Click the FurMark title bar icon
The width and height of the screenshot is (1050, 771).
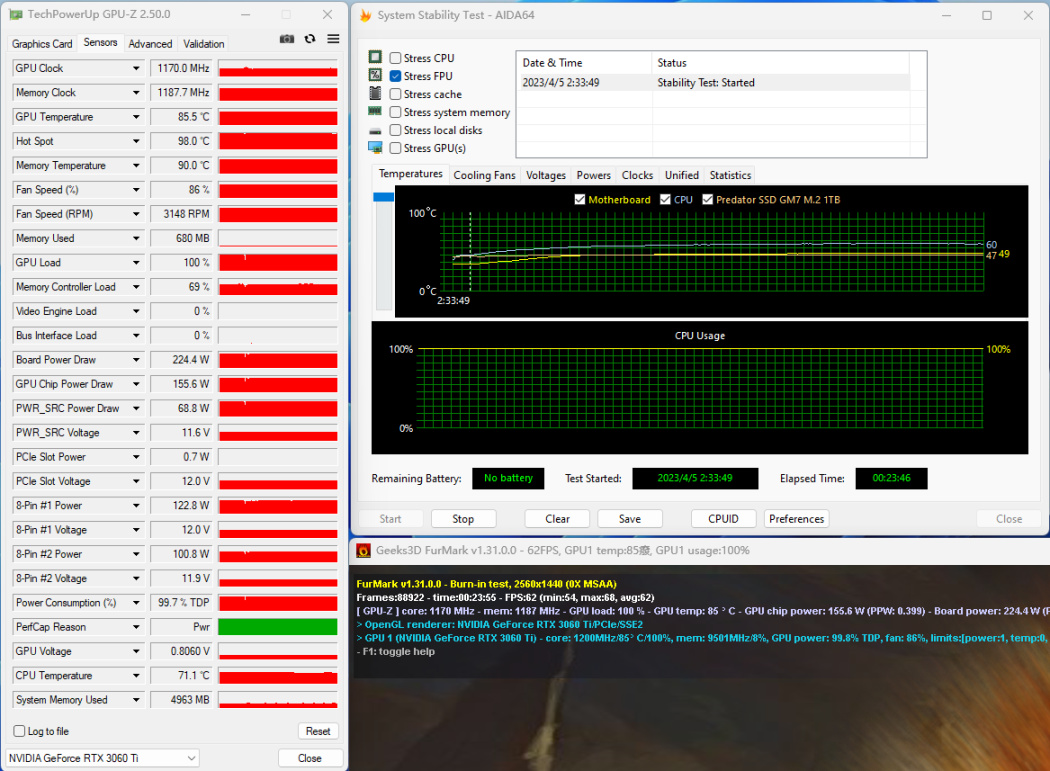pos(364,551)
